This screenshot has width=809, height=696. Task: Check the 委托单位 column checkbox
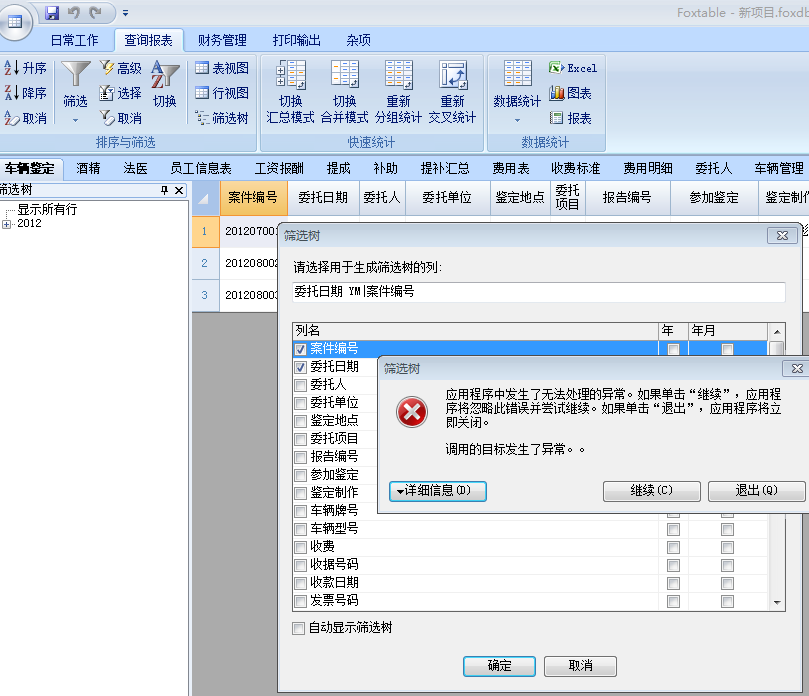pos(300,403)
